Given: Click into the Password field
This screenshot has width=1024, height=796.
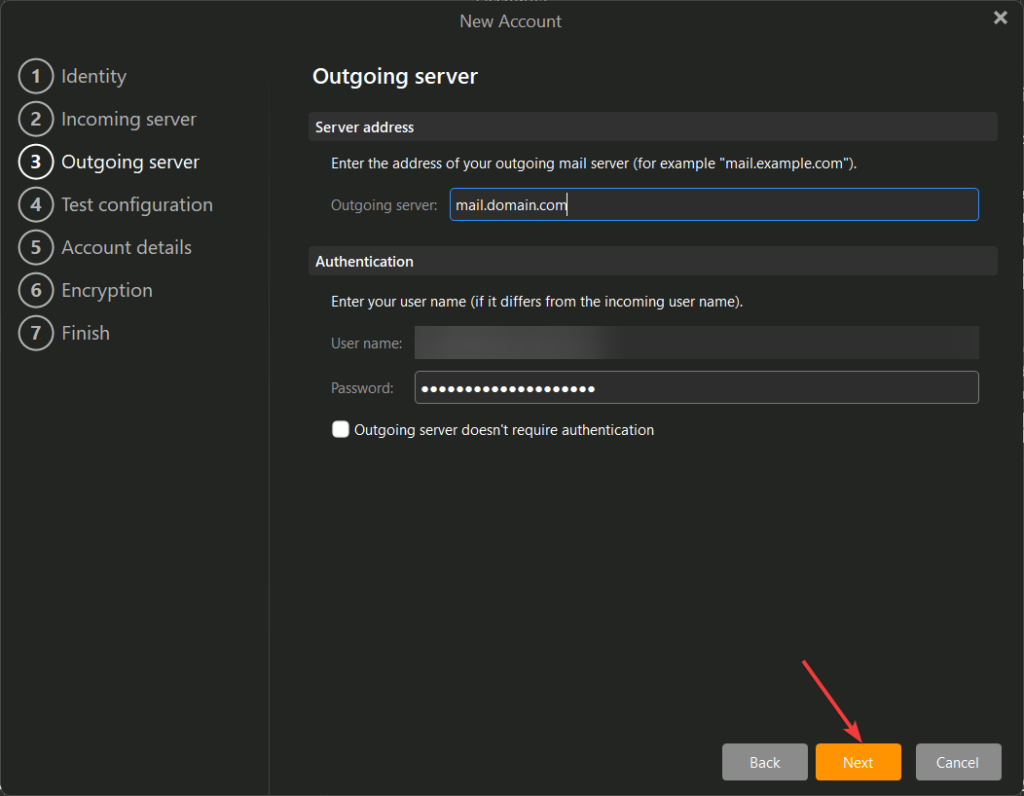Looking at the screenshot, I should coord(695,388).
